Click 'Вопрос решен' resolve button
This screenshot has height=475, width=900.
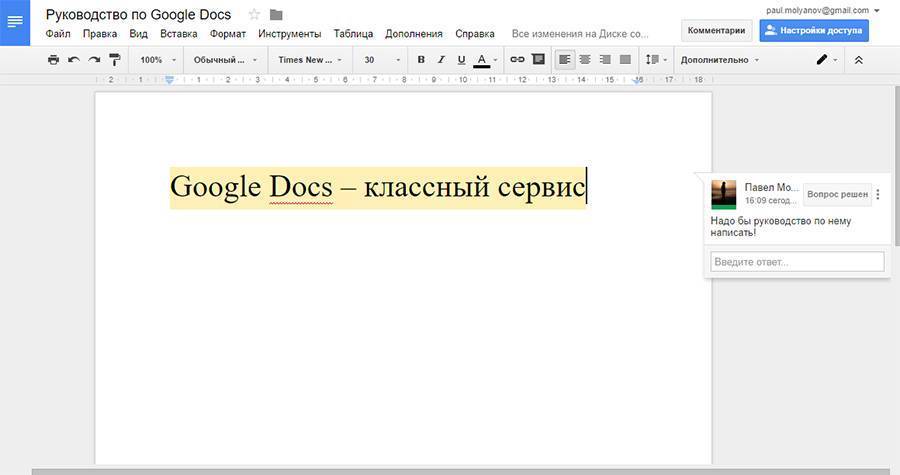tap(837, 194)
